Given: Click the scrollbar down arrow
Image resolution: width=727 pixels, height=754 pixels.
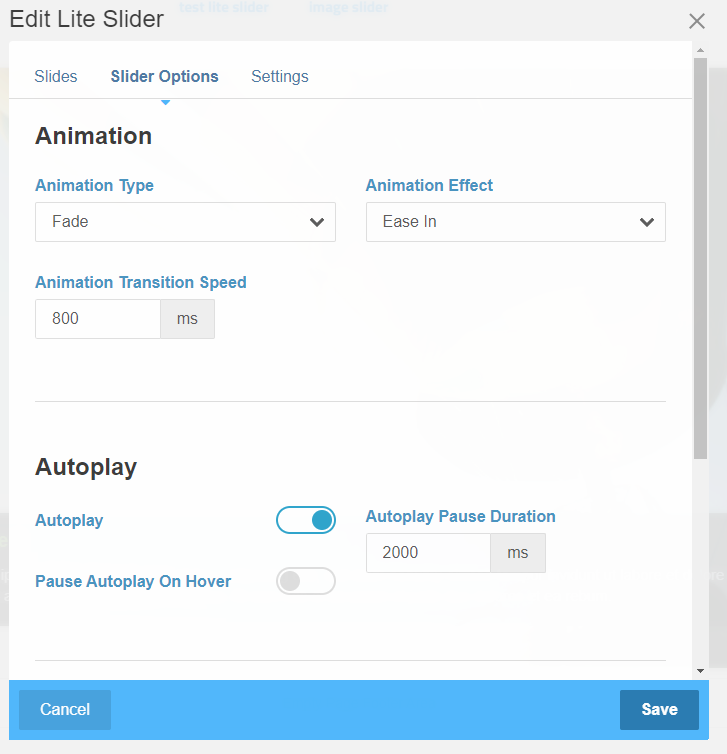Looking at the screenshot, I should [x=700, y=670].
